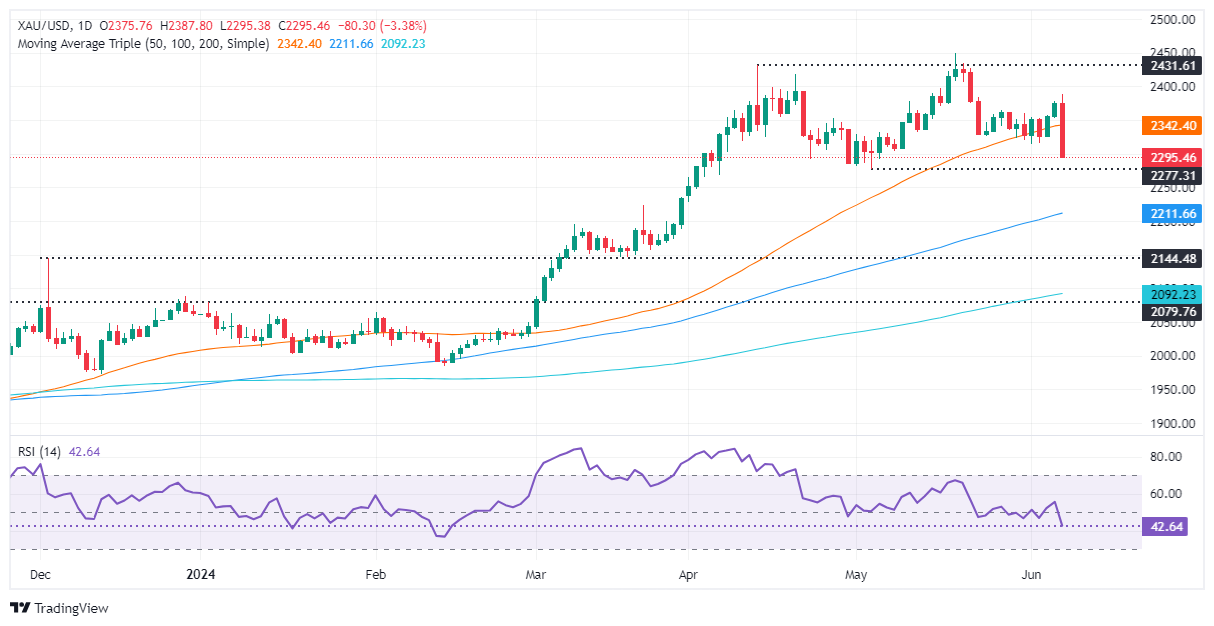The width and height of the screenshot is (1214, 626).
Task: Click the TradingView logo icon
Action: 20,607
